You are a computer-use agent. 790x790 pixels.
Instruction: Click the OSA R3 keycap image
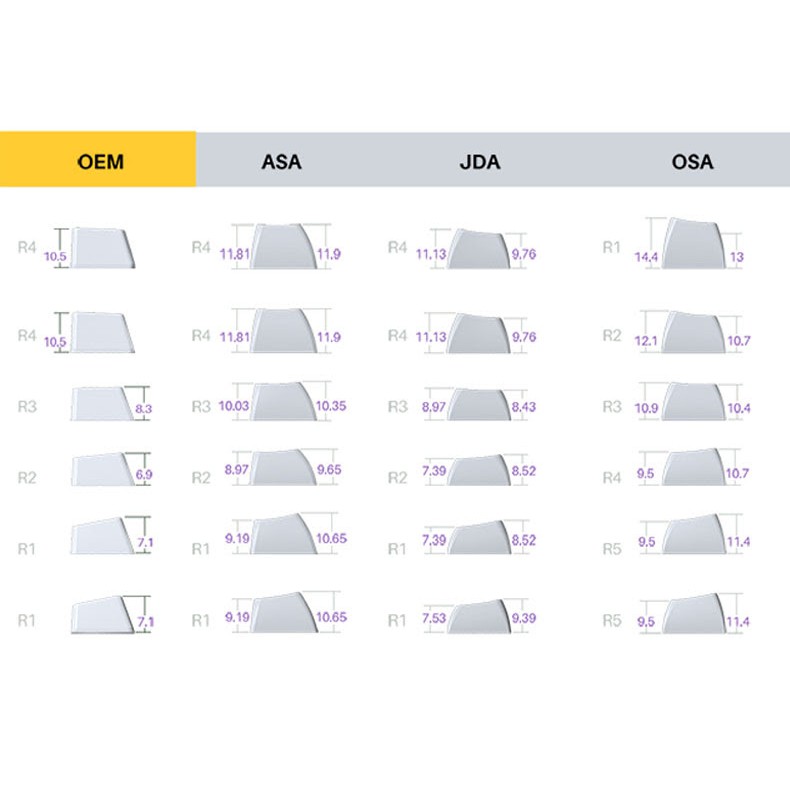point(691,402)
